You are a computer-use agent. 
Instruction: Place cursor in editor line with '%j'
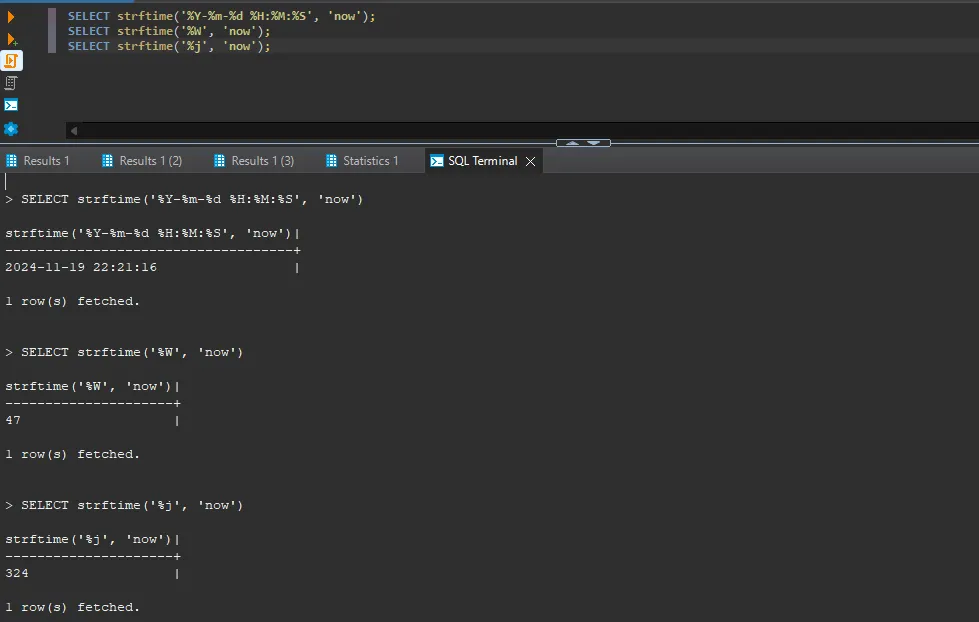[169, 46]
